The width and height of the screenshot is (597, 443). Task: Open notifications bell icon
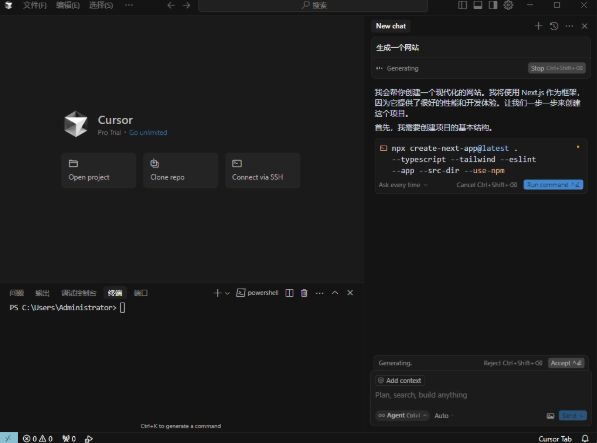tap(585, 438)
